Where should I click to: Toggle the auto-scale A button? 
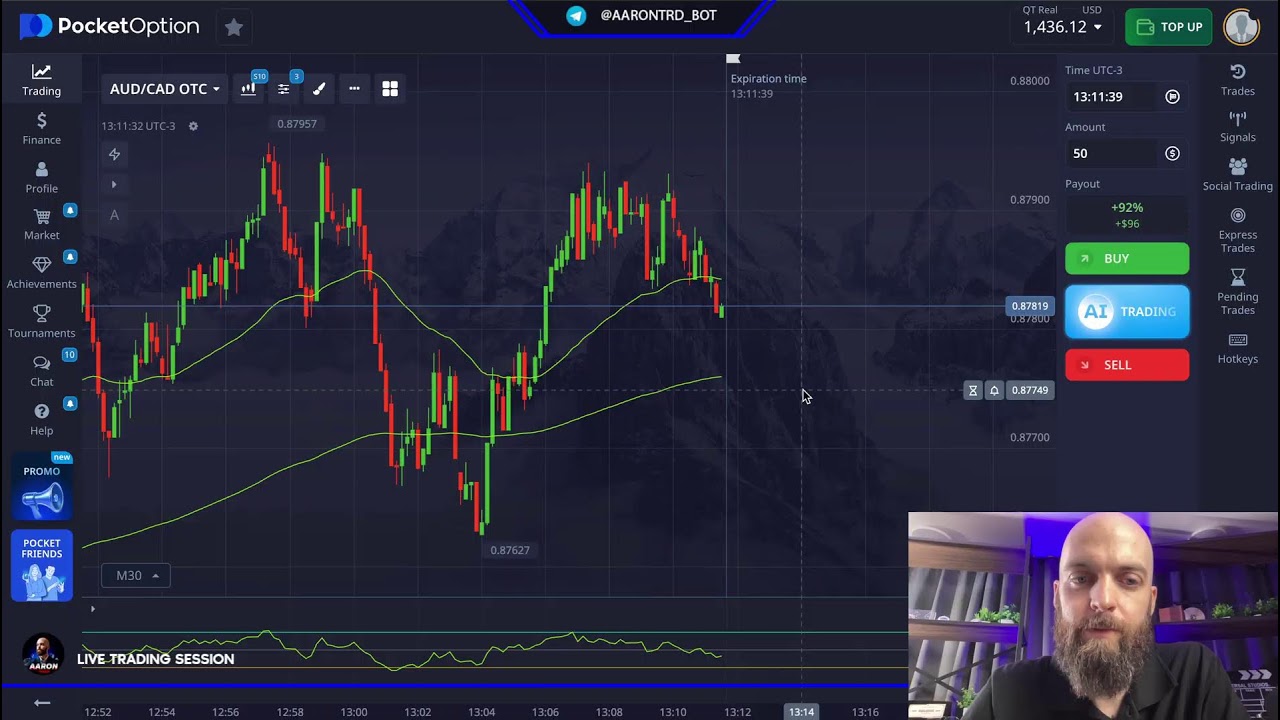click(x=114, y=215)
